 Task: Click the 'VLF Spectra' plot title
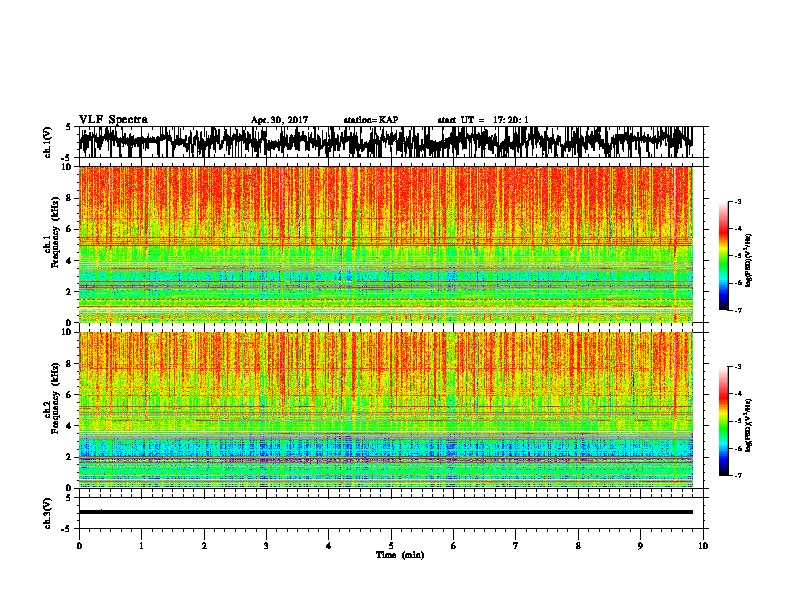113,120
